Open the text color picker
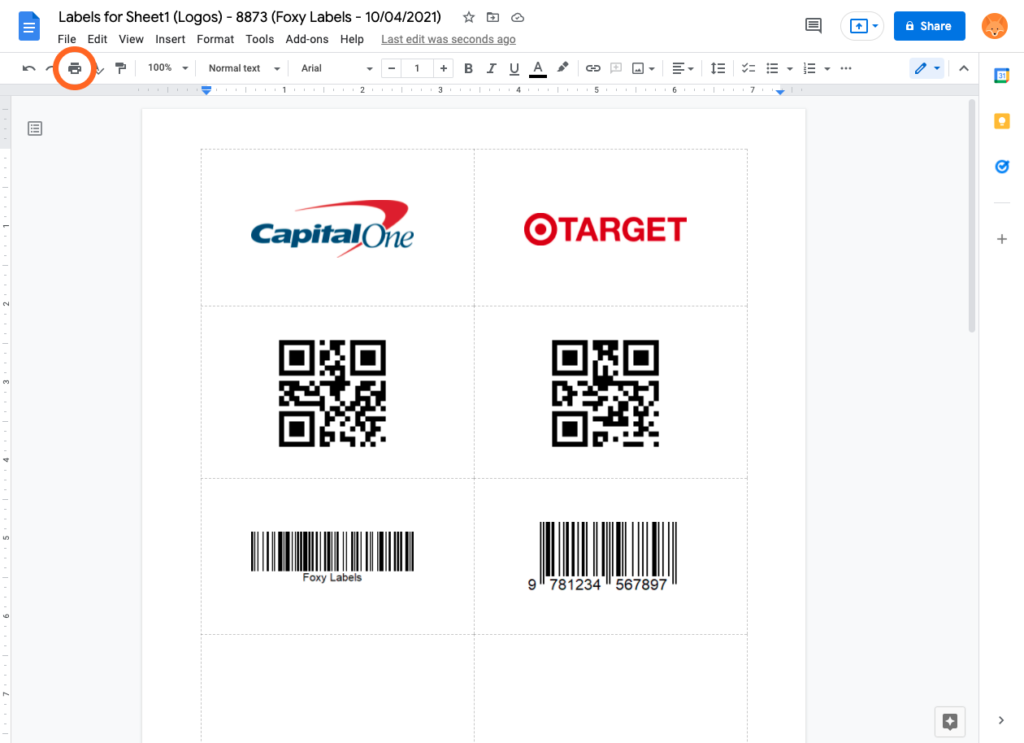Screen dimensions: 1024x743 click(x=538, y=68)
